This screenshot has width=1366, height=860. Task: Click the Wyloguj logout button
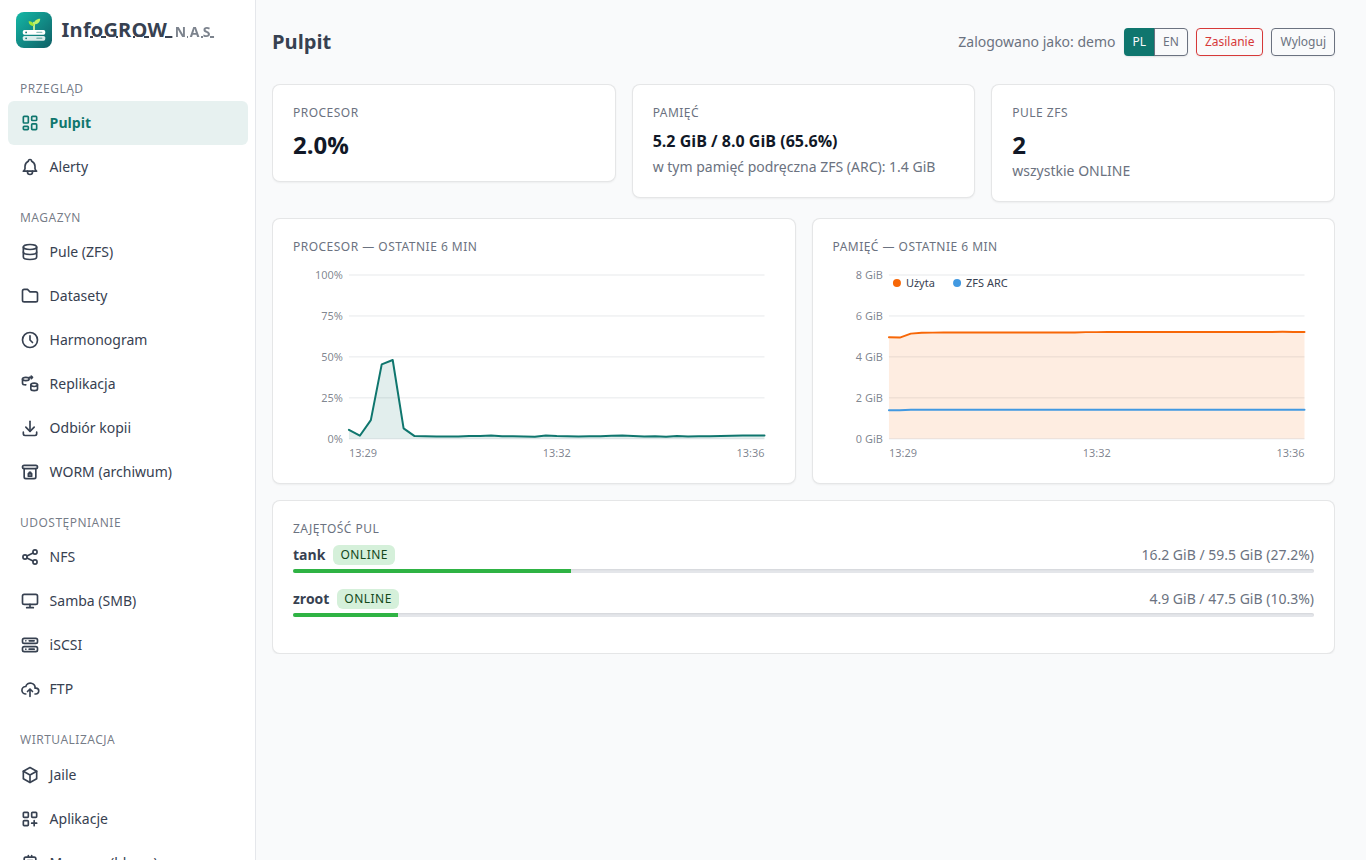1303,42
